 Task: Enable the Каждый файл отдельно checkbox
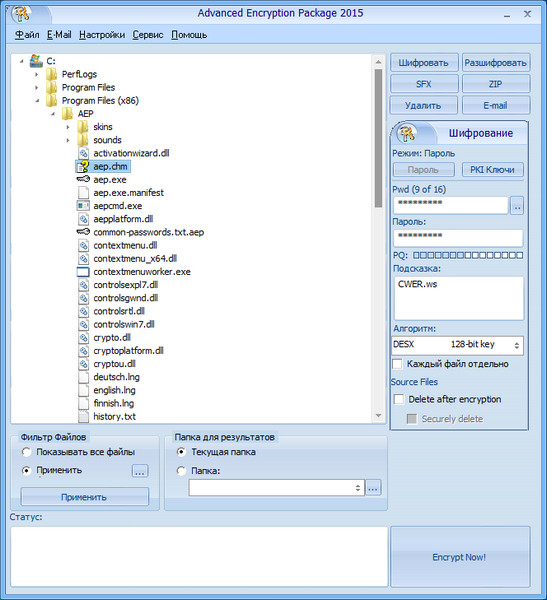pyautogui.click(x=397, y=364)
